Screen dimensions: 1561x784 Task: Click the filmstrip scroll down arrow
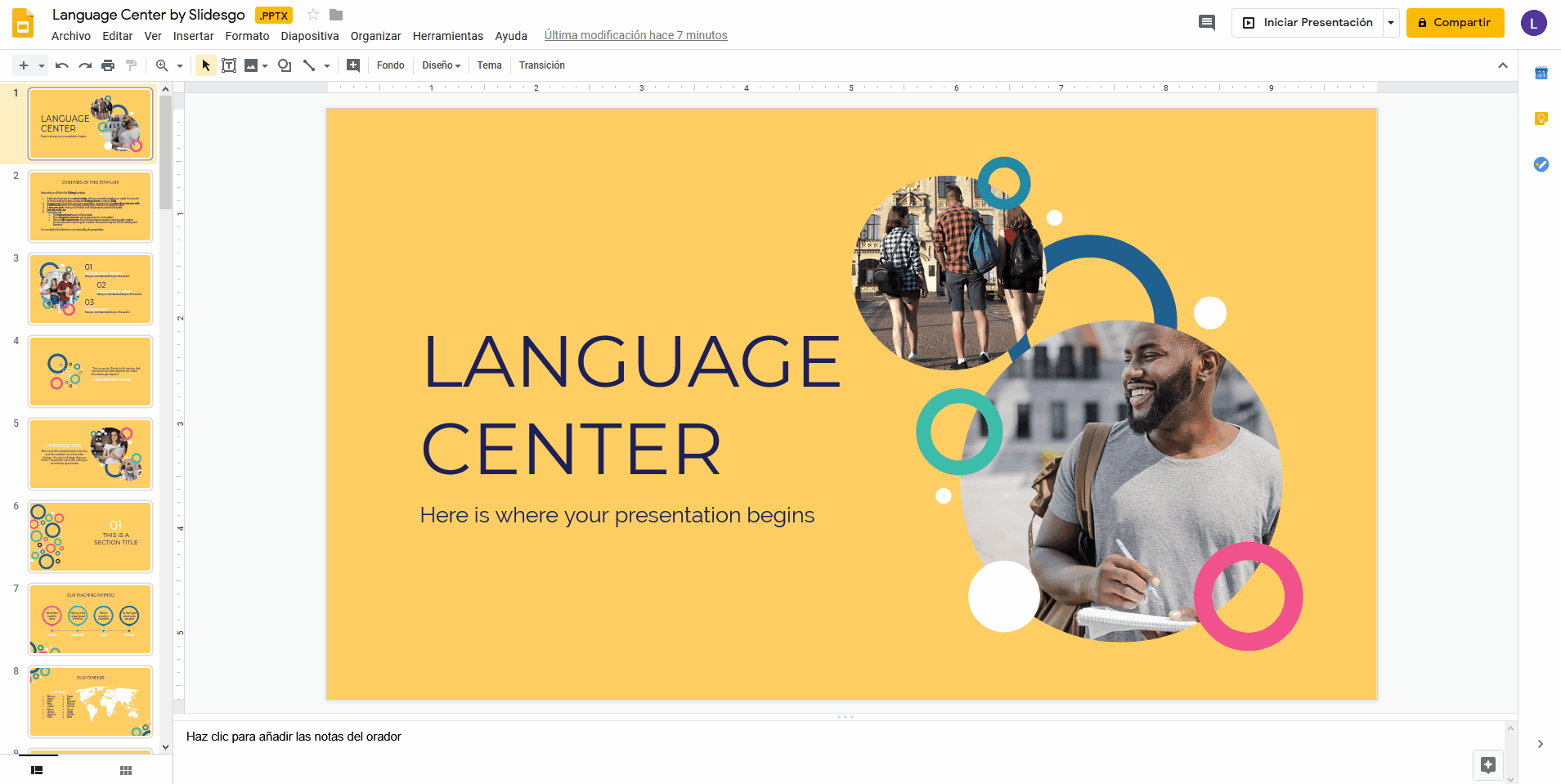(x=166, y=746)
